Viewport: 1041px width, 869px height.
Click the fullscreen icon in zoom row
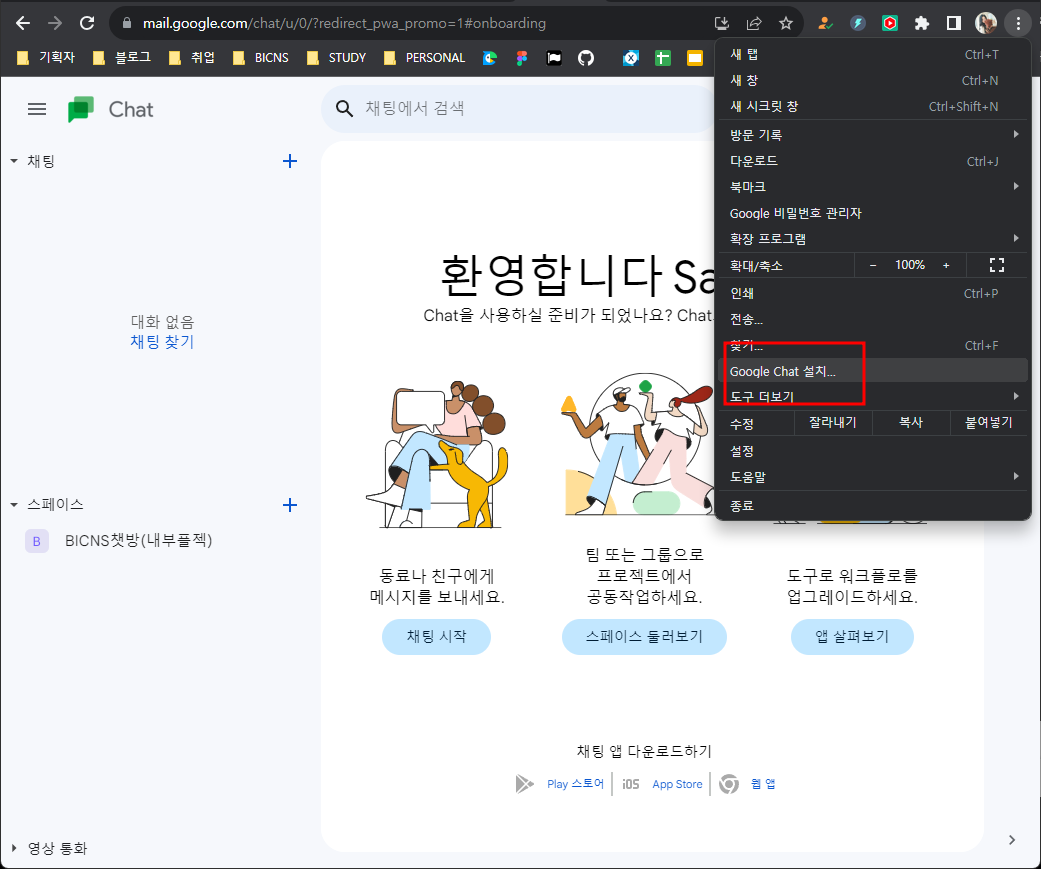(x=997, y=265)
